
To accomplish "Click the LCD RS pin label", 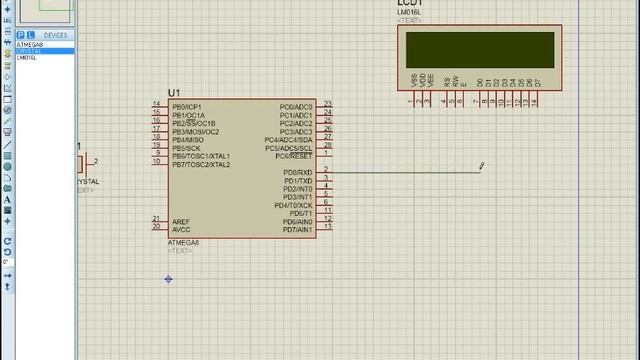I will click(447, 82).
